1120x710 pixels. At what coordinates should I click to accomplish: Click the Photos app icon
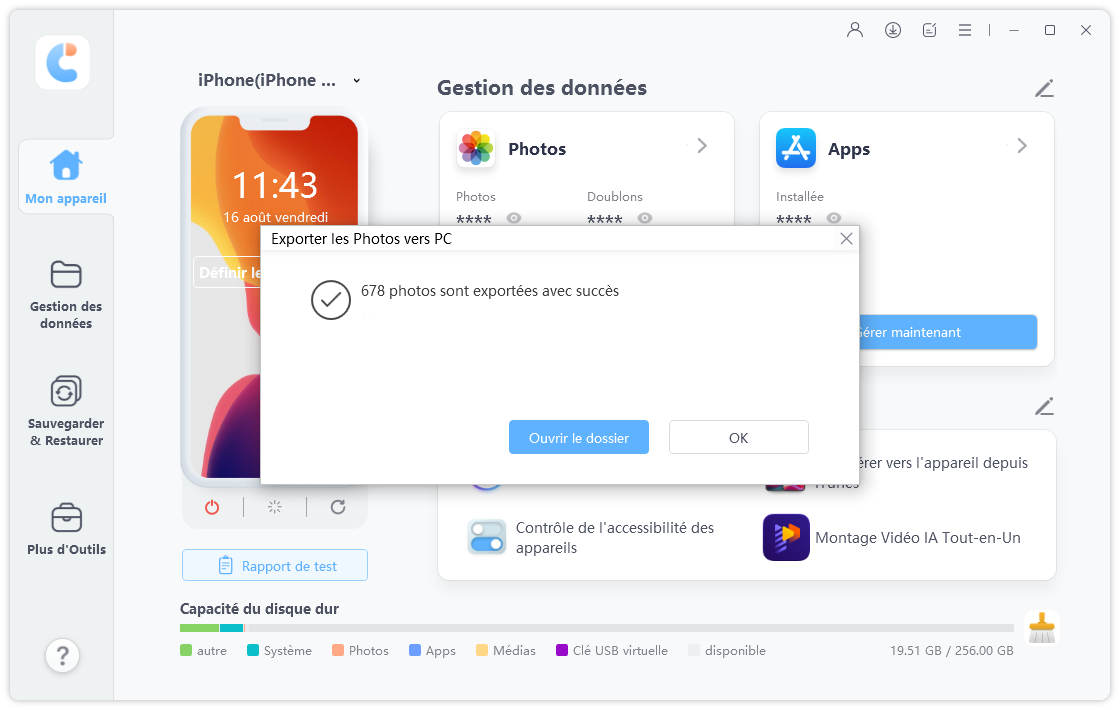[x=476, y=149]
